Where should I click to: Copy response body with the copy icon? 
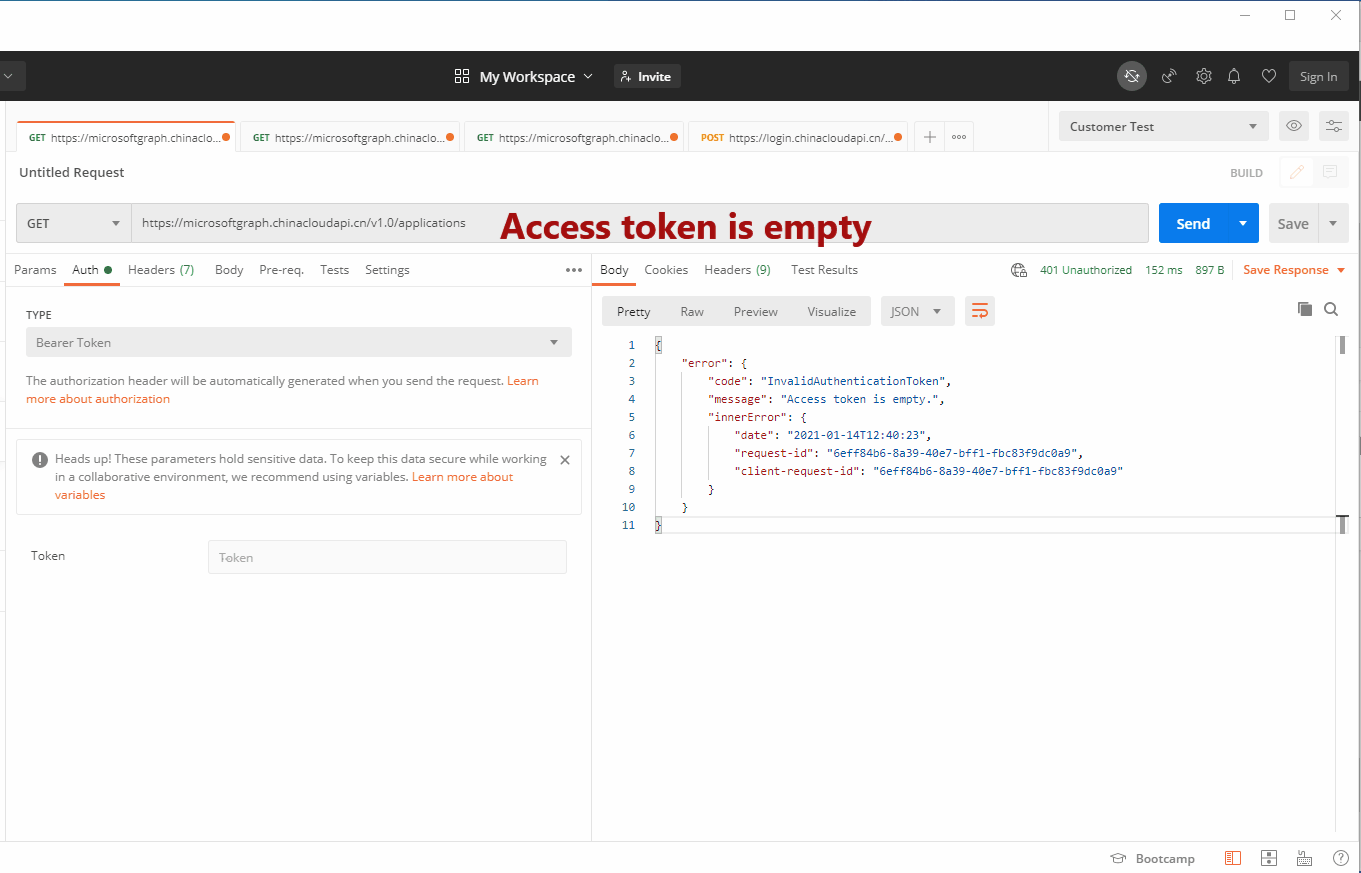(x=1304, y=309)
